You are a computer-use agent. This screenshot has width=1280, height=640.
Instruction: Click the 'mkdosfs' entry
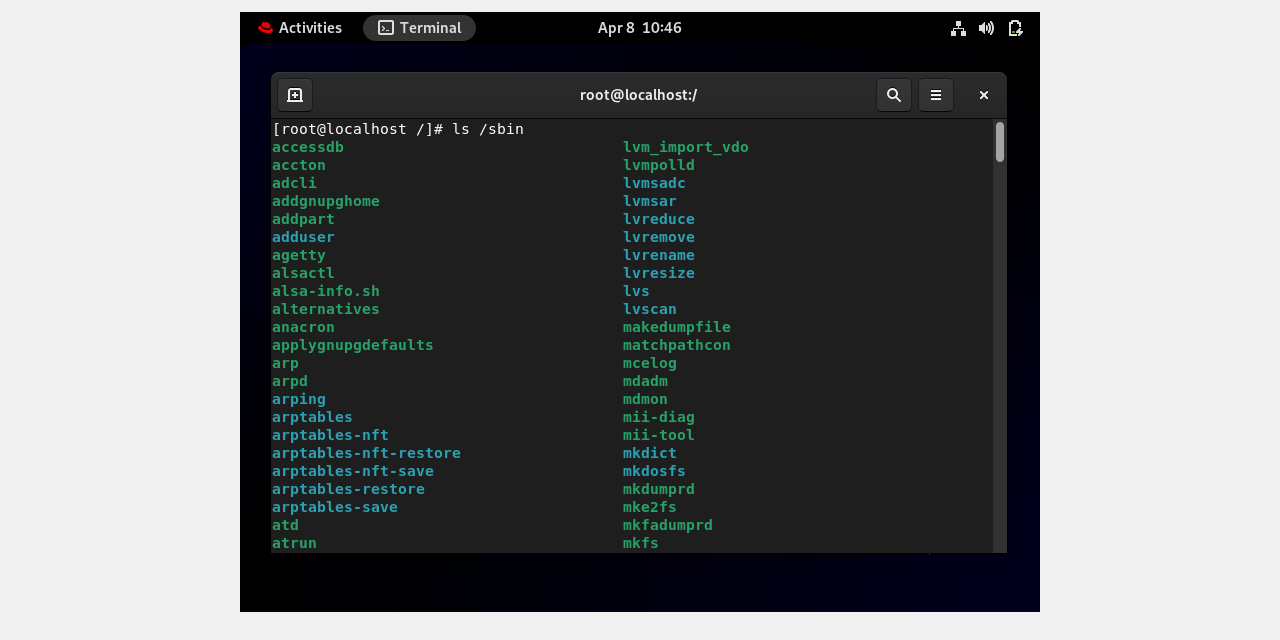(x=654, y=471)
